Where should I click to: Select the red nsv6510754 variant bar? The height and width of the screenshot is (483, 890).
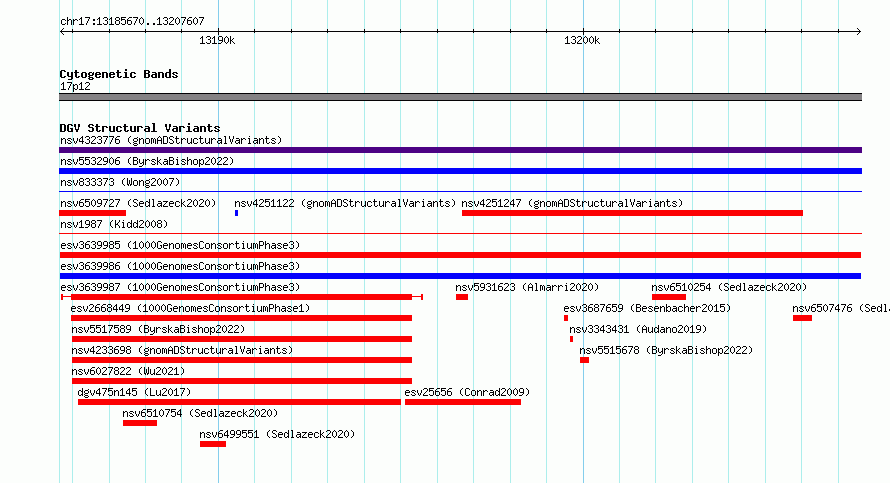click(x=140, y=423)
